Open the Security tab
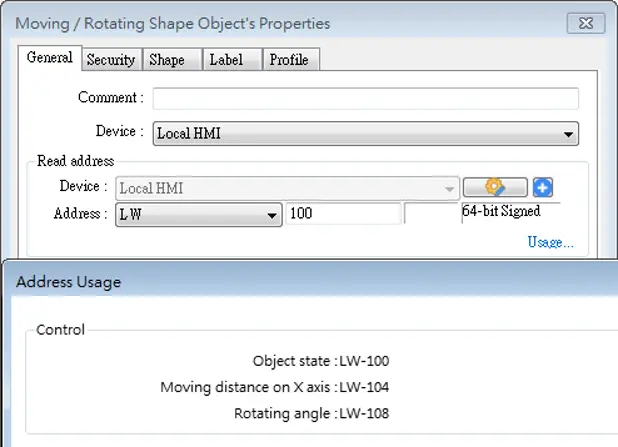 click(x=111, y=60)
